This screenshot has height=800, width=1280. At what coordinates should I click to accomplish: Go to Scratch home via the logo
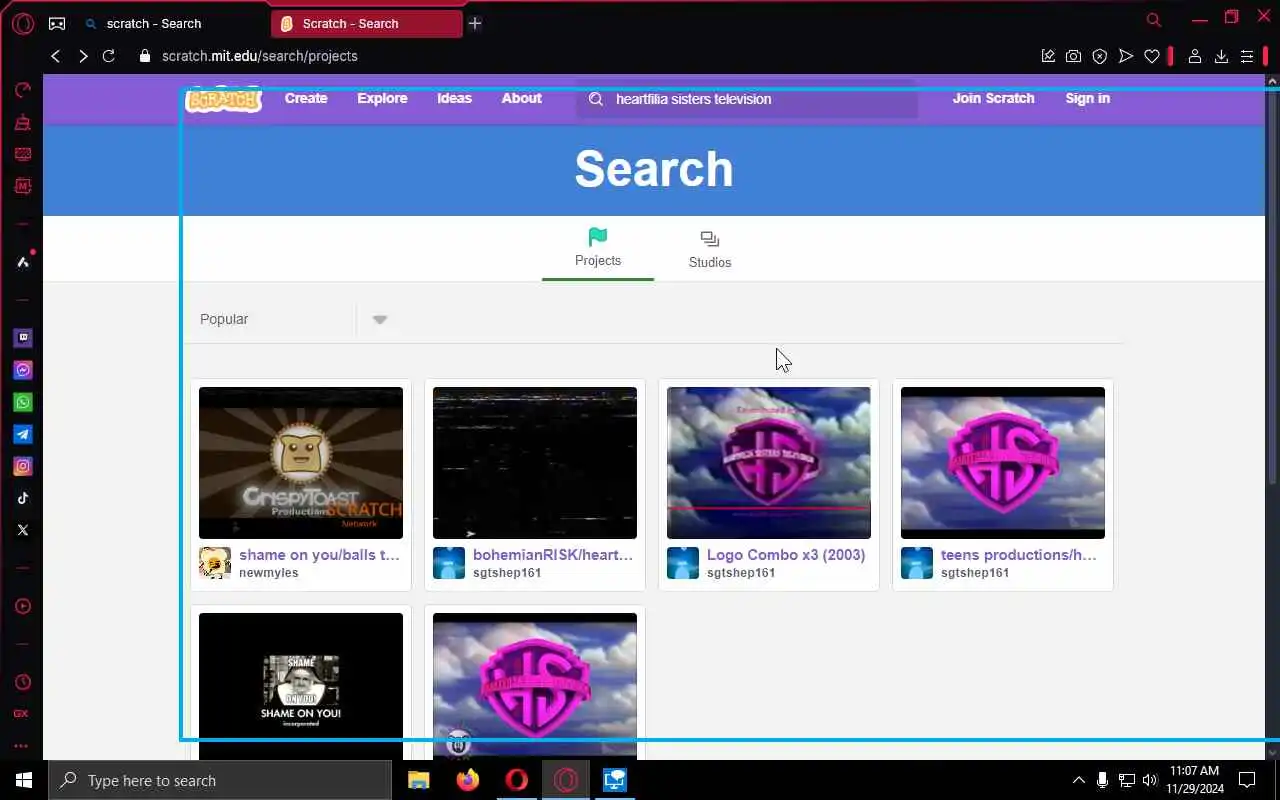point(223,99)
